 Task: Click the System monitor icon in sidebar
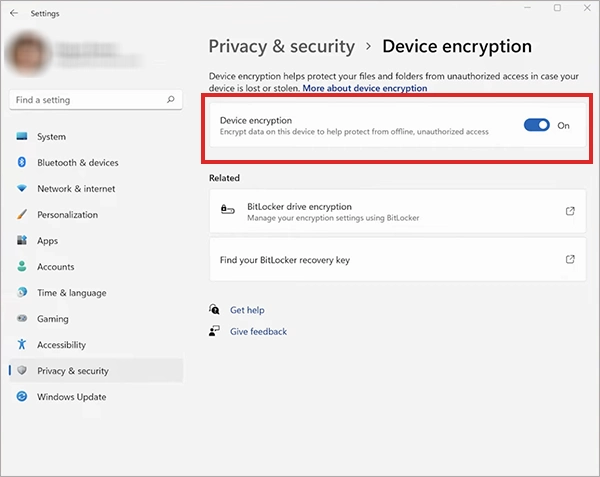[x=22, y=136]
